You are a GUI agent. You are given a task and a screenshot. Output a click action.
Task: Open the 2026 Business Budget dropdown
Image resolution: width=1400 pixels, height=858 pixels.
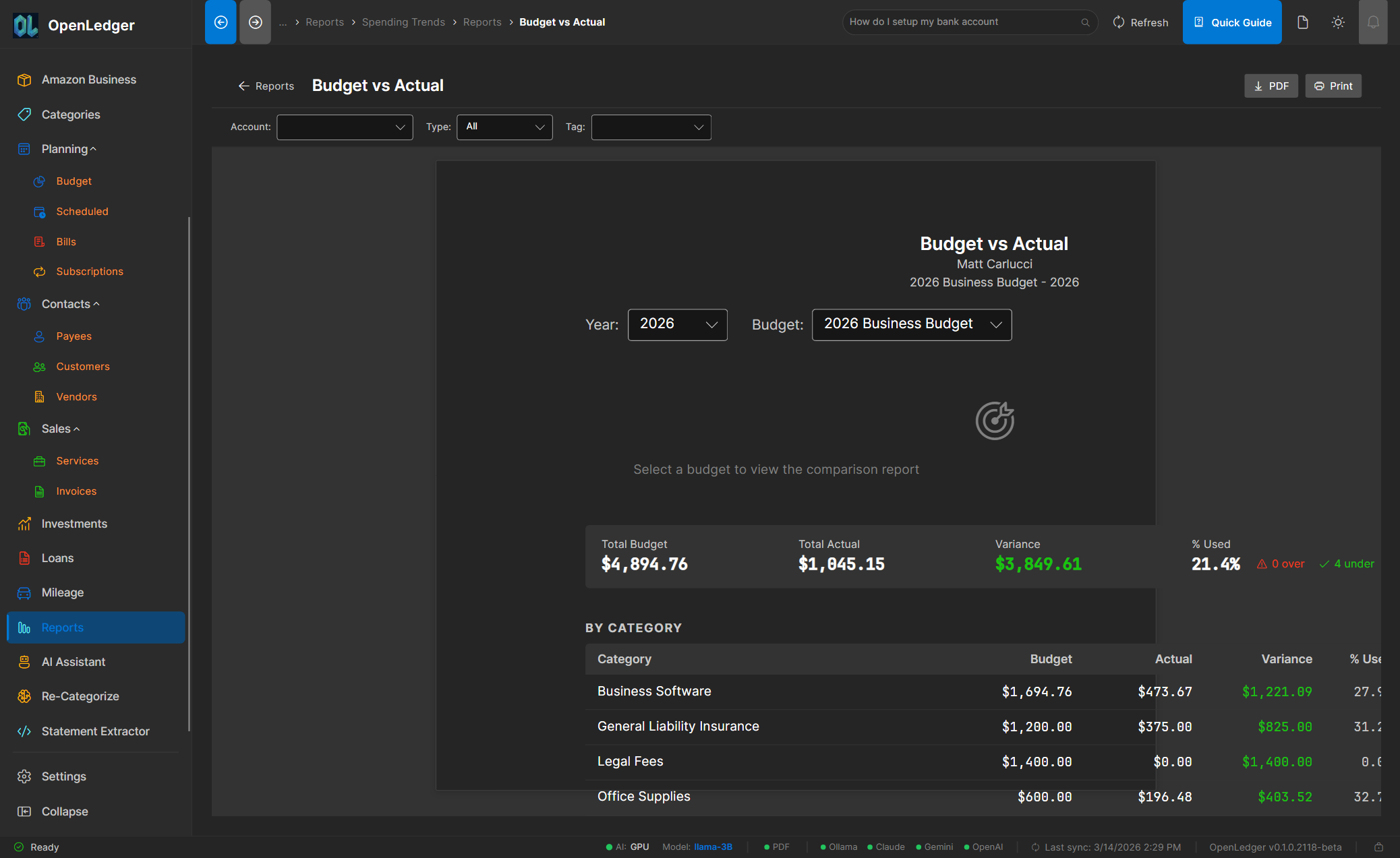point(911,324)
